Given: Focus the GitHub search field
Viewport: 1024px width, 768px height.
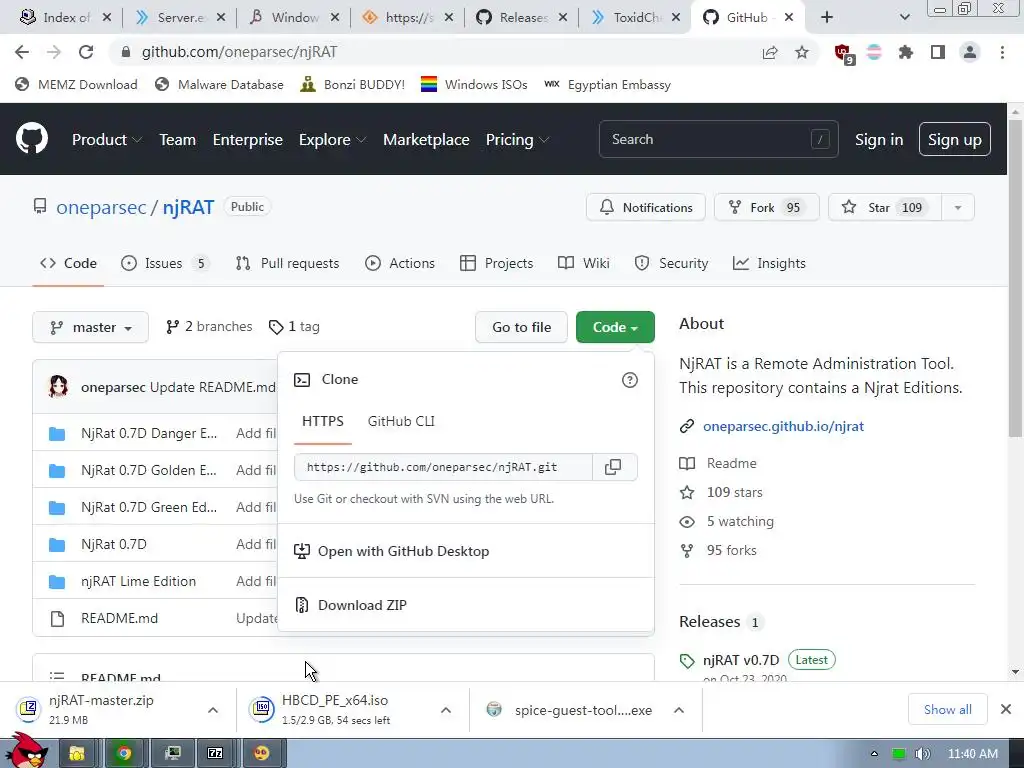Looking at the screenshot, I should pyautogui.click(x=718, y=139).
